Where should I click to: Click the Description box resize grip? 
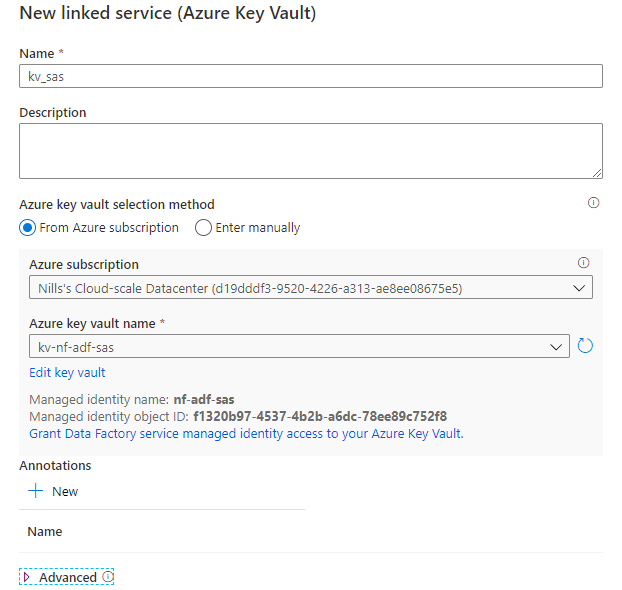pyautogui.click(x=597, y=173)
